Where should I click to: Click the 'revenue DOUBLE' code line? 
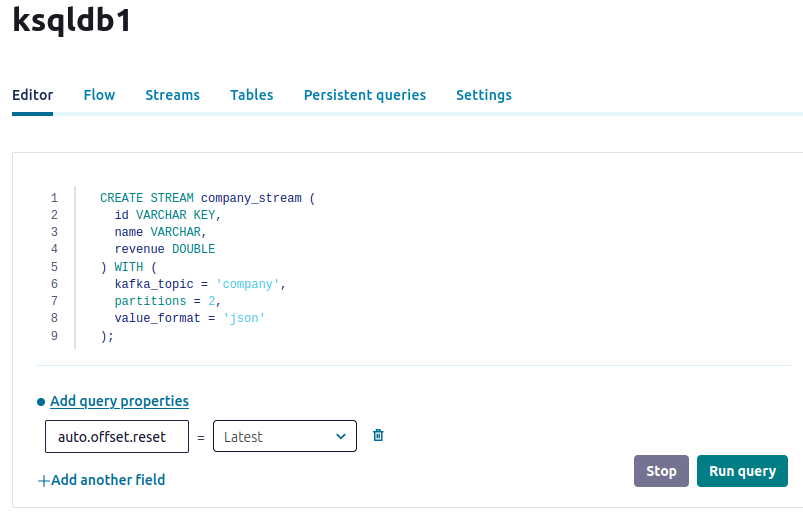click(x=164, y=249)
